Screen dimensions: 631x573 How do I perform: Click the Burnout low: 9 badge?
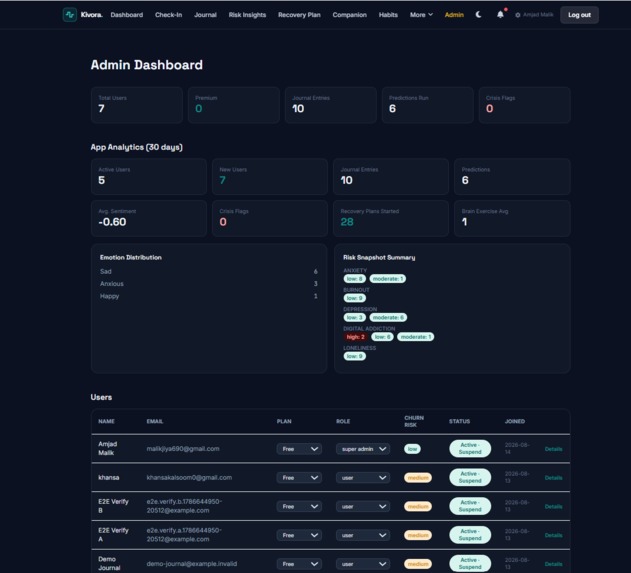tap(355, 298)
